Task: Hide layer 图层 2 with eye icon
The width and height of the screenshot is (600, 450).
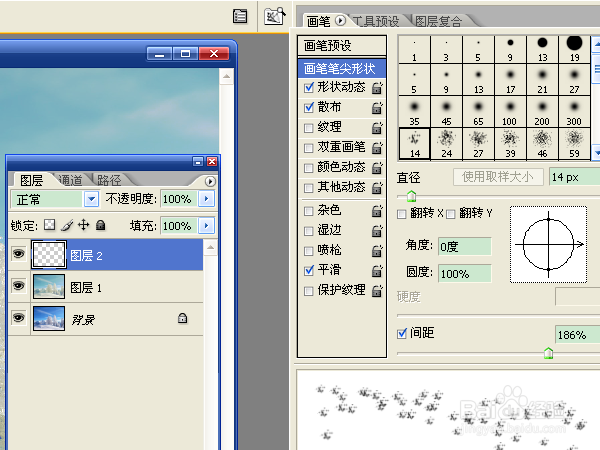Action: [19, 253]
